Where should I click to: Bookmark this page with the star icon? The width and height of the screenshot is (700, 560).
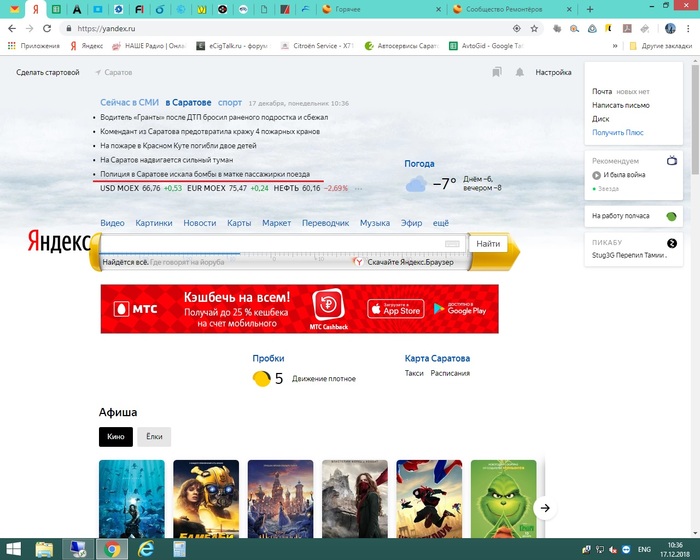coord(534,29)
